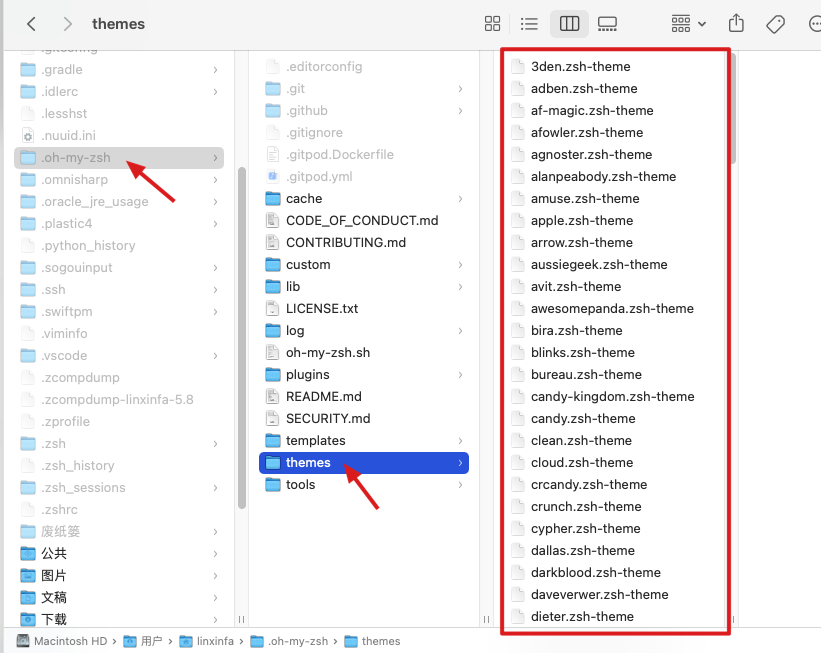Select the templates folder icon
This screenshot has width=821, height=653.
[x=273, y=440]
